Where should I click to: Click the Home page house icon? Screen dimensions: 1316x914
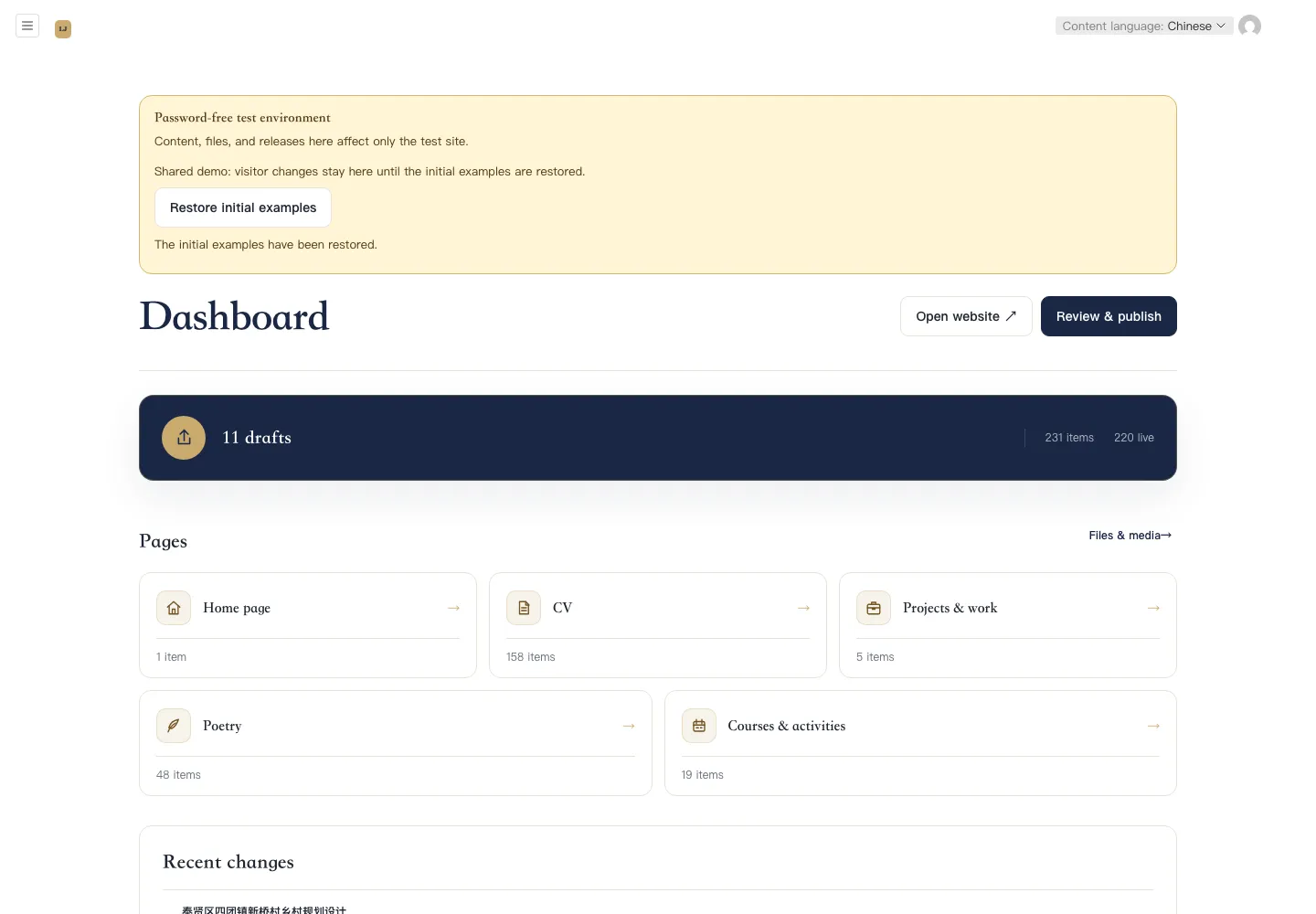(174, 608)
